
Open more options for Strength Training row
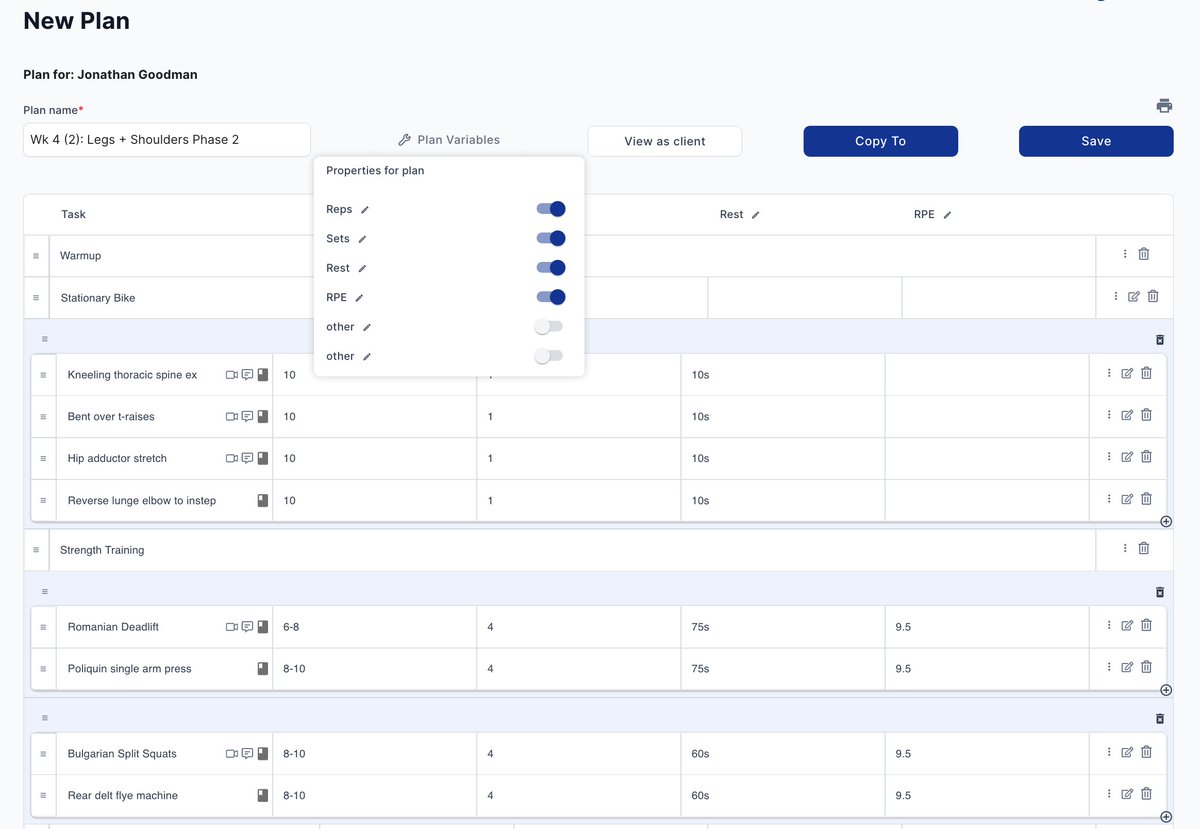click(1125, 548)
